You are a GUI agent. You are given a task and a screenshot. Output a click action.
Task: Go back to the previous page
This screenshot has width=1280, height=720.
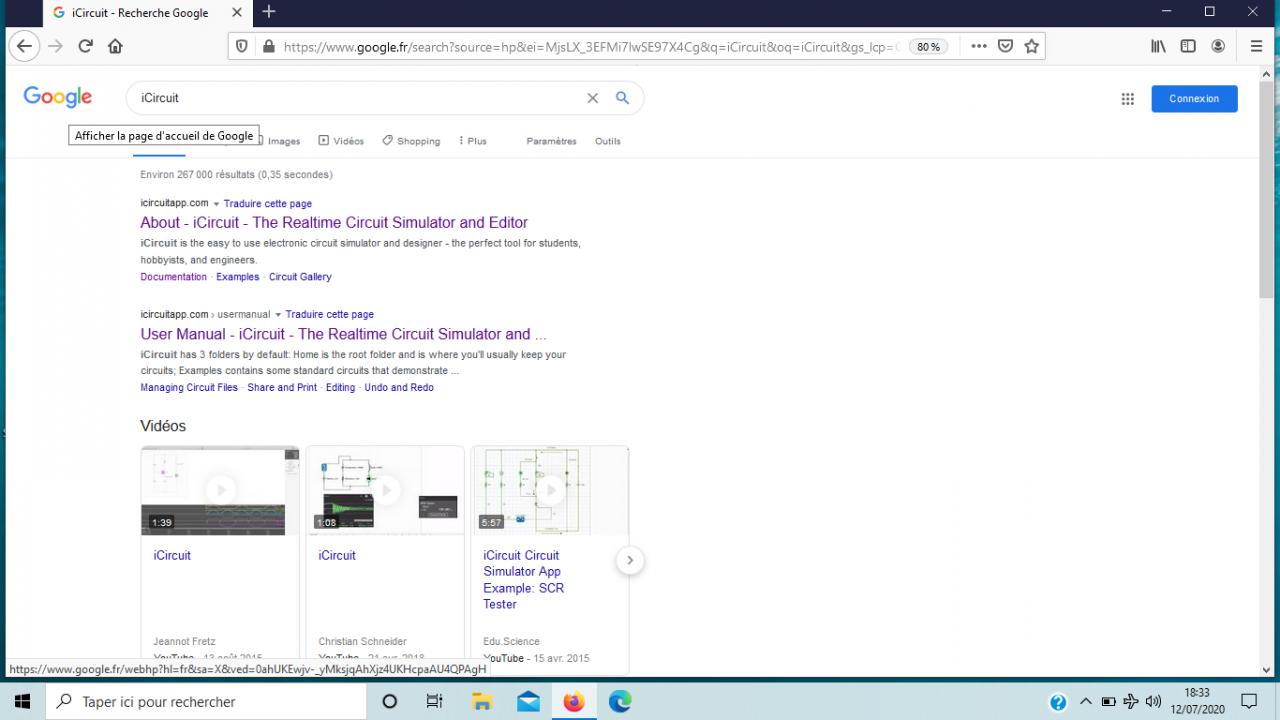coord(24,46)
